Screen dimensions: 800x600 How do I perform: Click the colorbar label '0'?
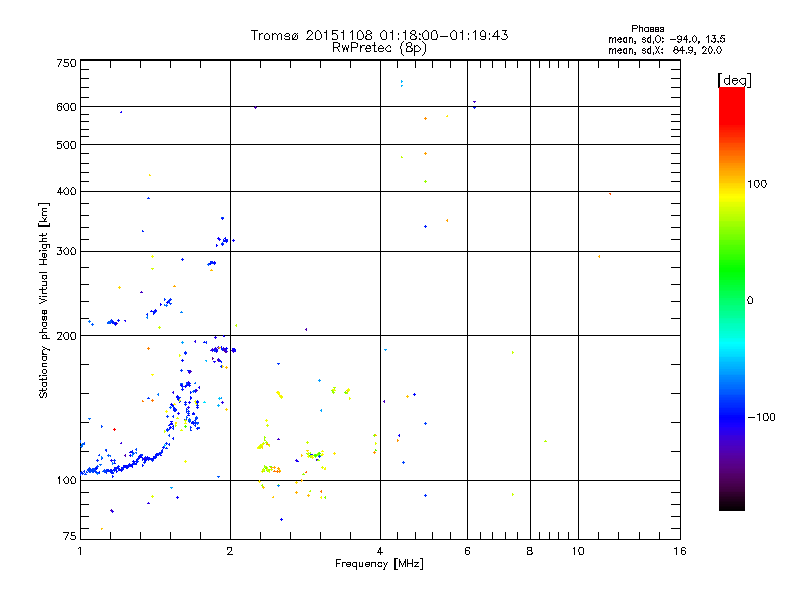(x=750, y=300)
